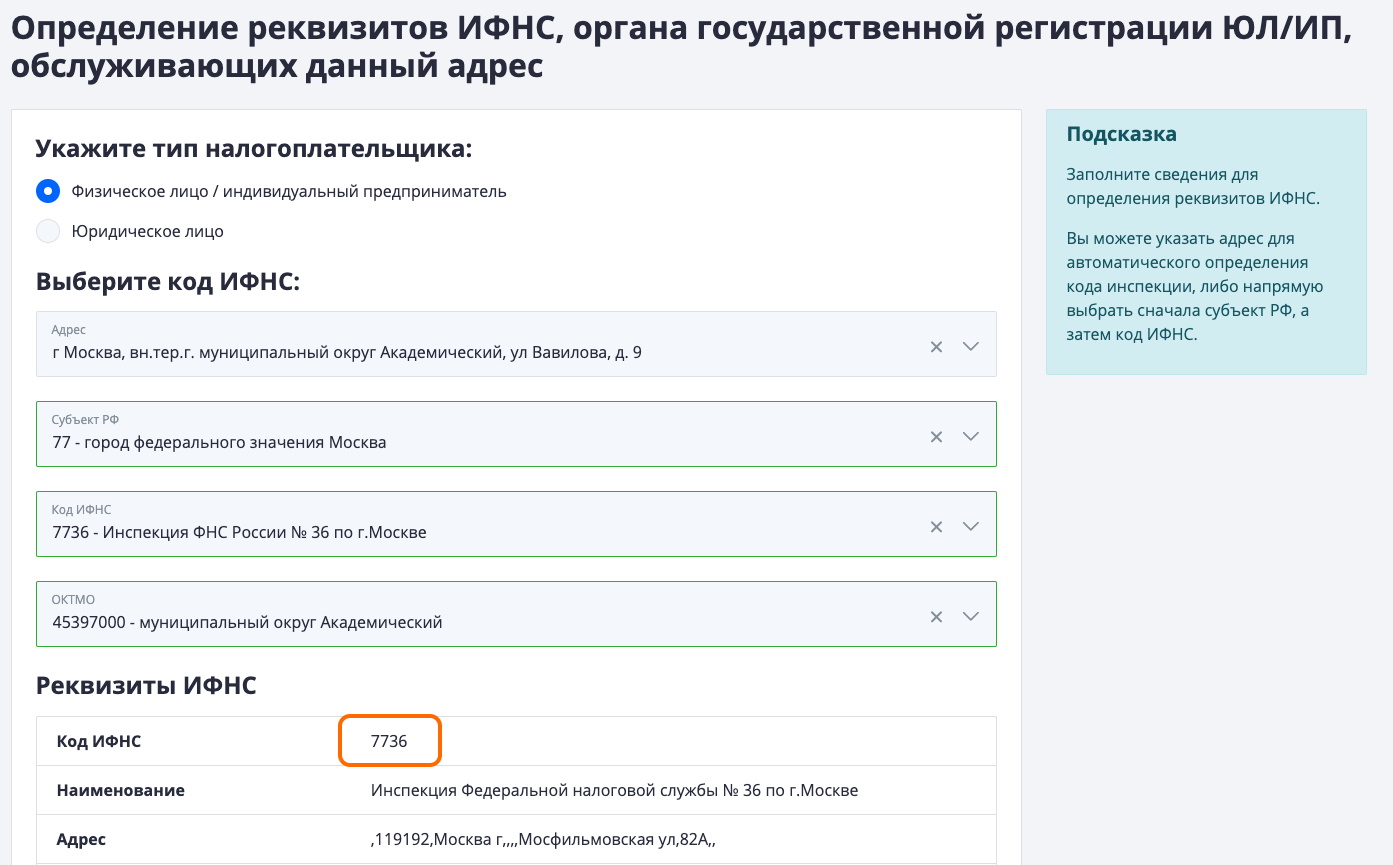Clear the ОКТМО field using X icon
The height and width of the screenshot is (865, 1393).
(x=936, y=617)
